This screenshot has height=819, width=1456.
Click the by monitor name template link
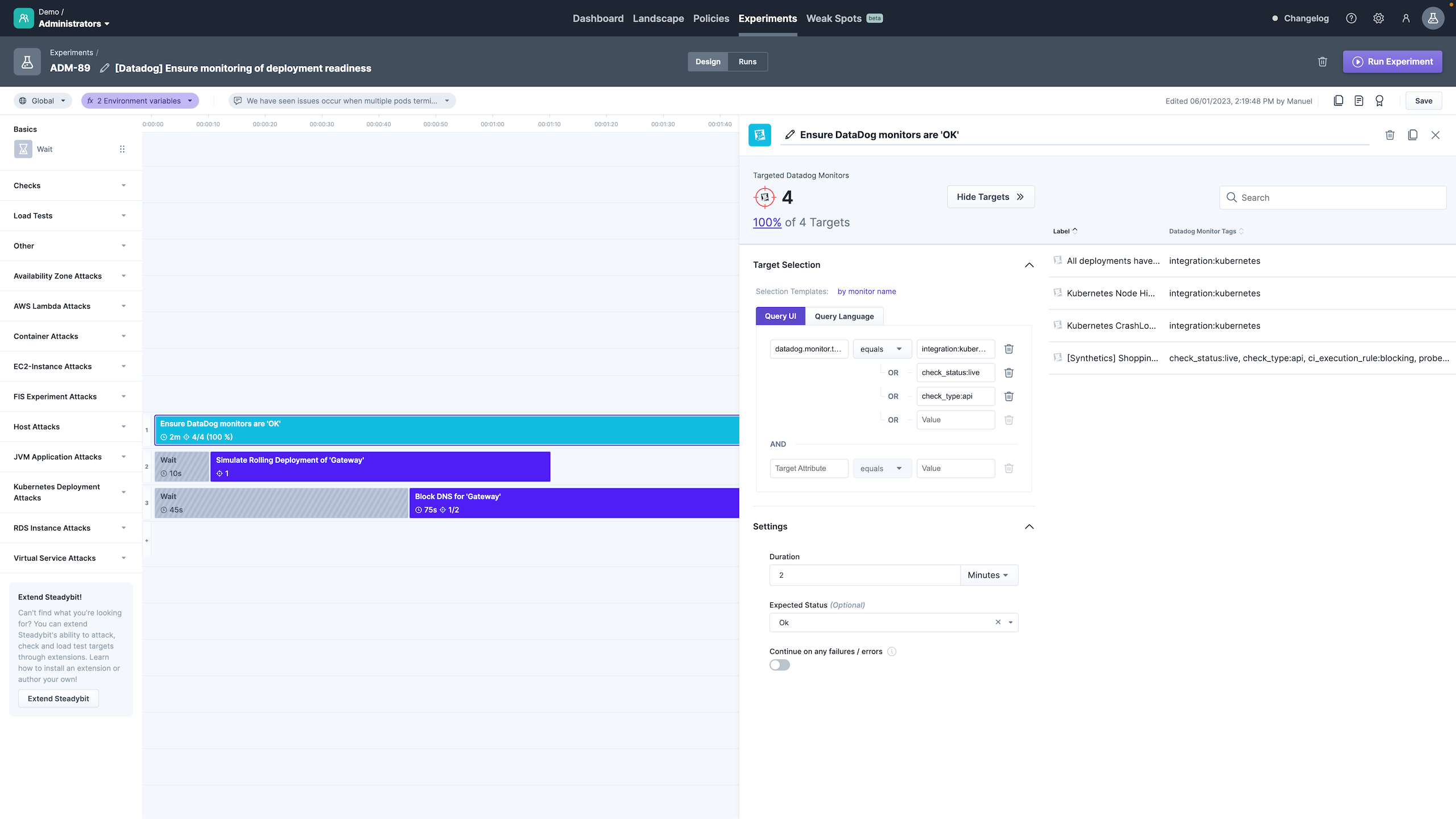(867, 291)
